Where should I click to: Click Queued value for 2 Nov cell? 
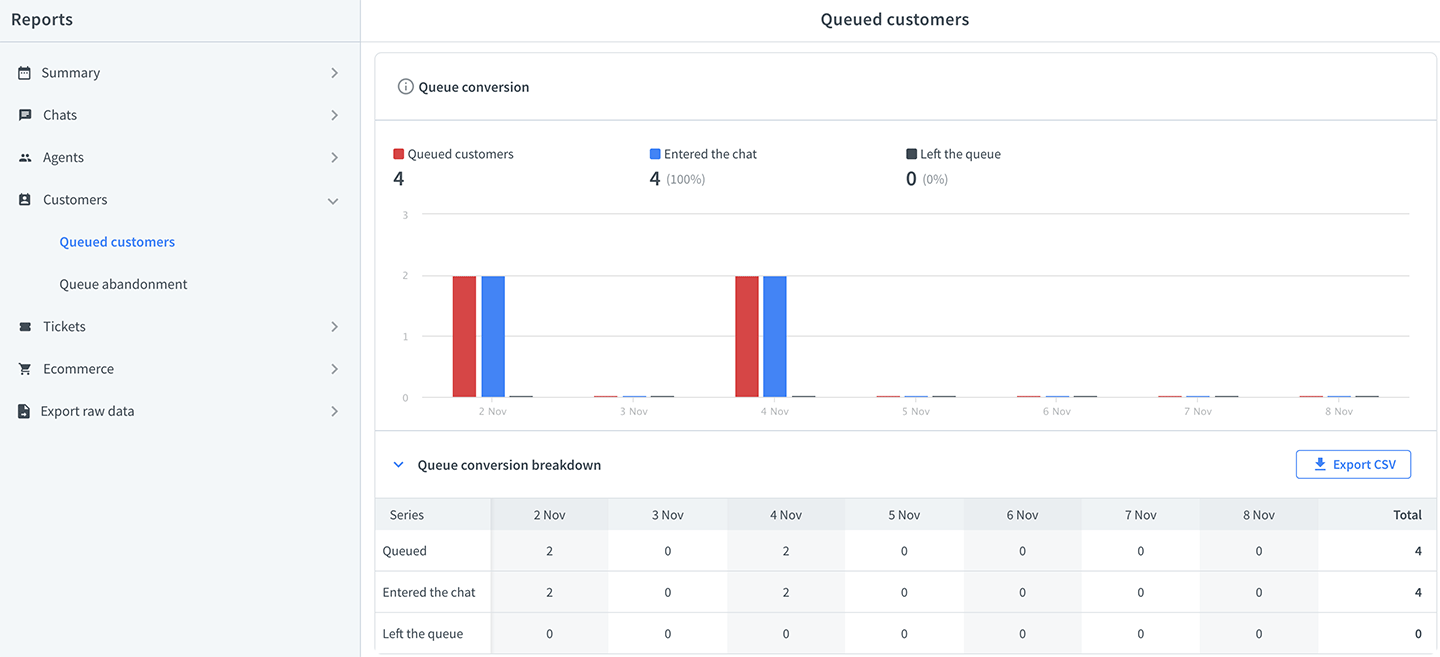tap(549, 551)
